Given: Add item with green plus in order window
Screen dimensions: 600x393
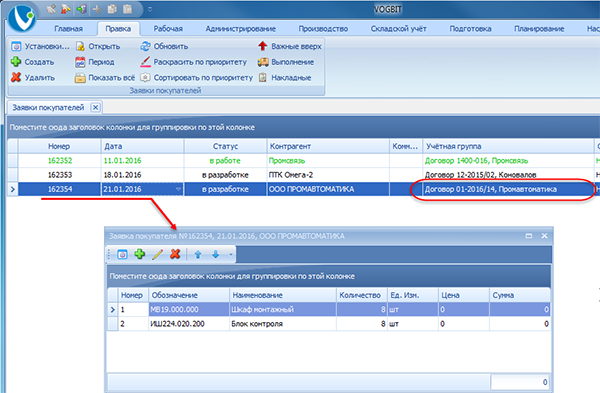Looking at the screenshot, I should [x=140, y=254].
